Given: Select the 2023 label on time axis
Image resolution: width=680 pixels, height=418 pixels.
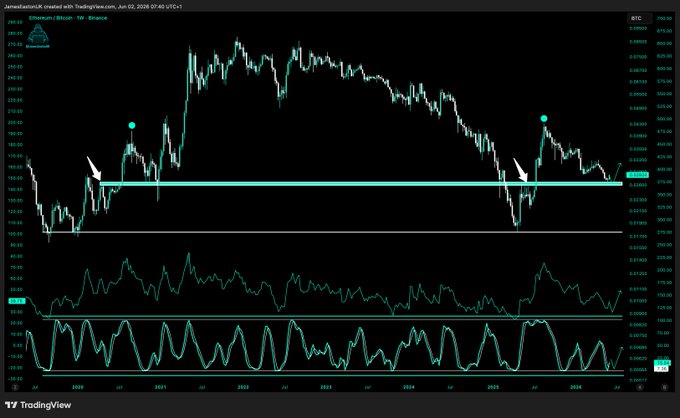Looking at the screenshot, I should tap(326, 387).
